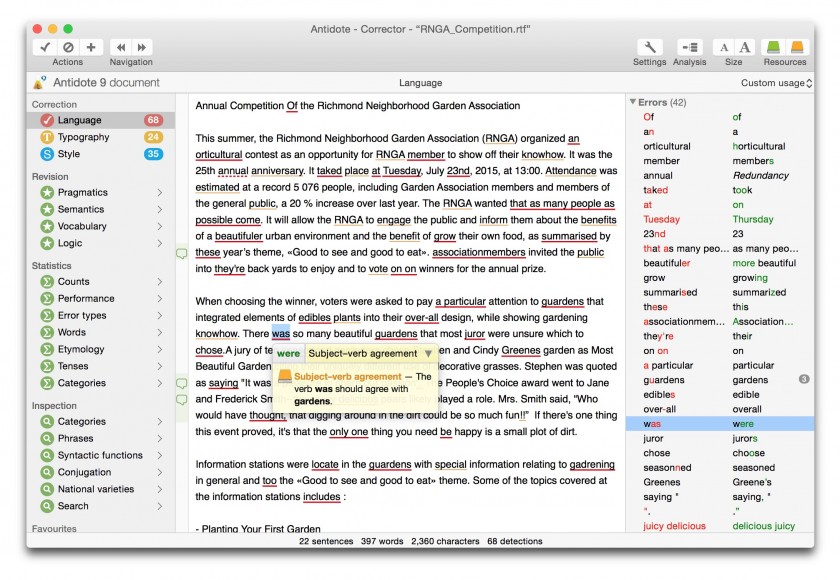Increase text size with large A button
The width and height of the screenshot is (840, 580).
pos(745,47)
